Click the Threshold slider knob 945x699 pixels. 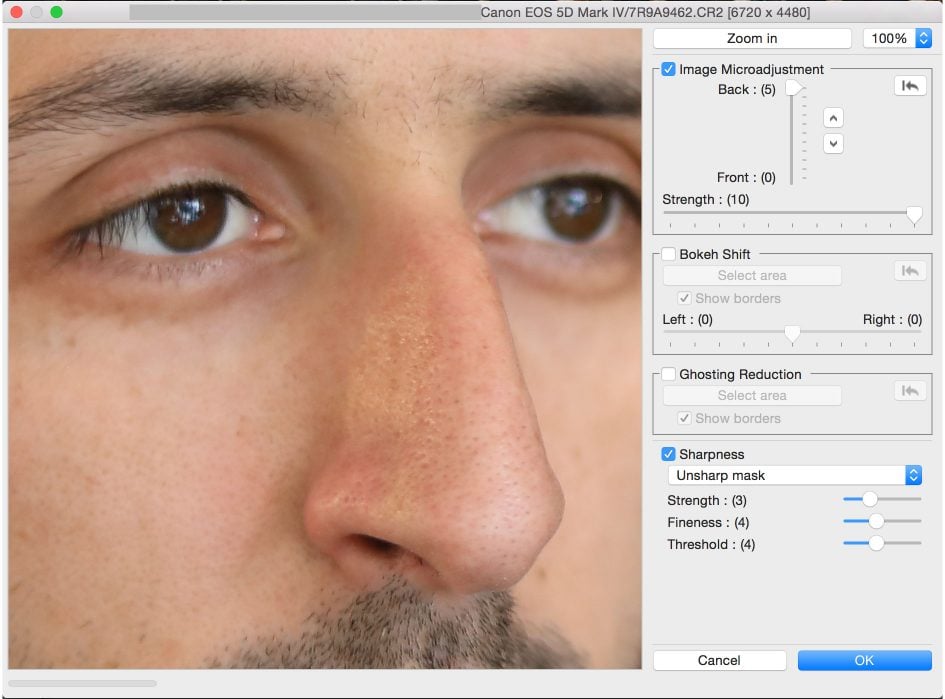[x=876, y=543]
